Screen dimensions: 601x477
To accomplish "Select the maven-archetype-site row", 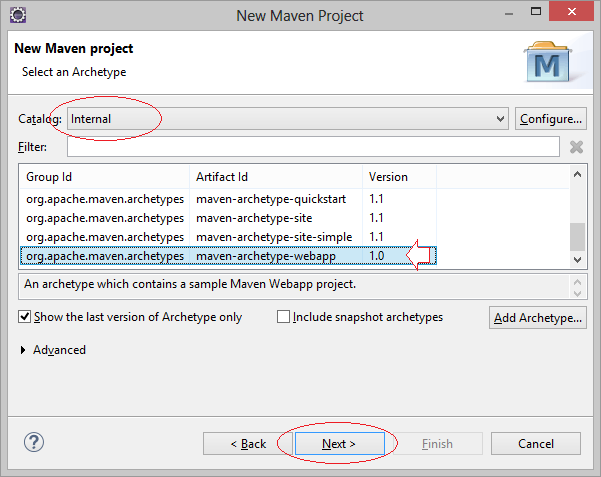I will point(228,218).
